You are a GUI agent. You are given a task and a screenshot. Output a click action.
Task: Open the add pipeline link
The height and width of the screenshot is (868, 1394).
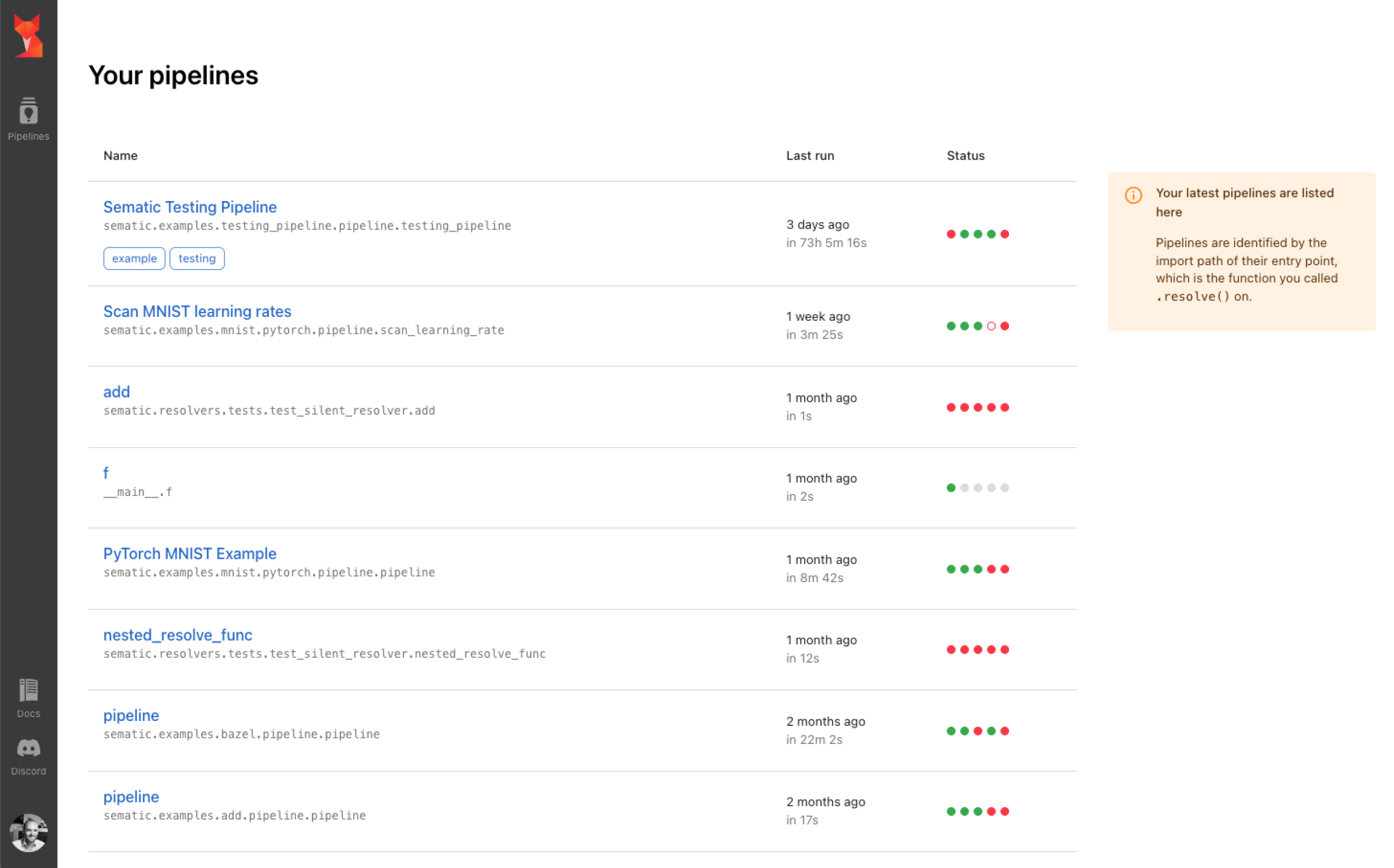coord(117,392)
